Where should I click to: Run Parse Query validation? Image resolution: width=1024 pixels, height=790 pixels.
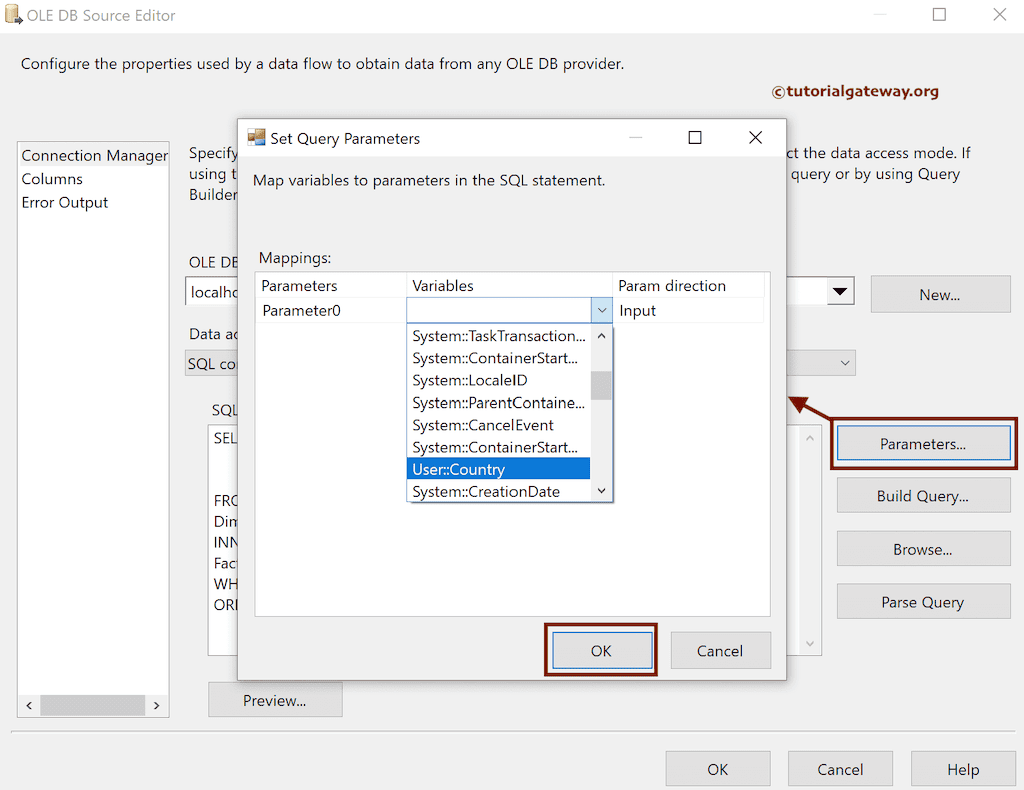(923, 601)
